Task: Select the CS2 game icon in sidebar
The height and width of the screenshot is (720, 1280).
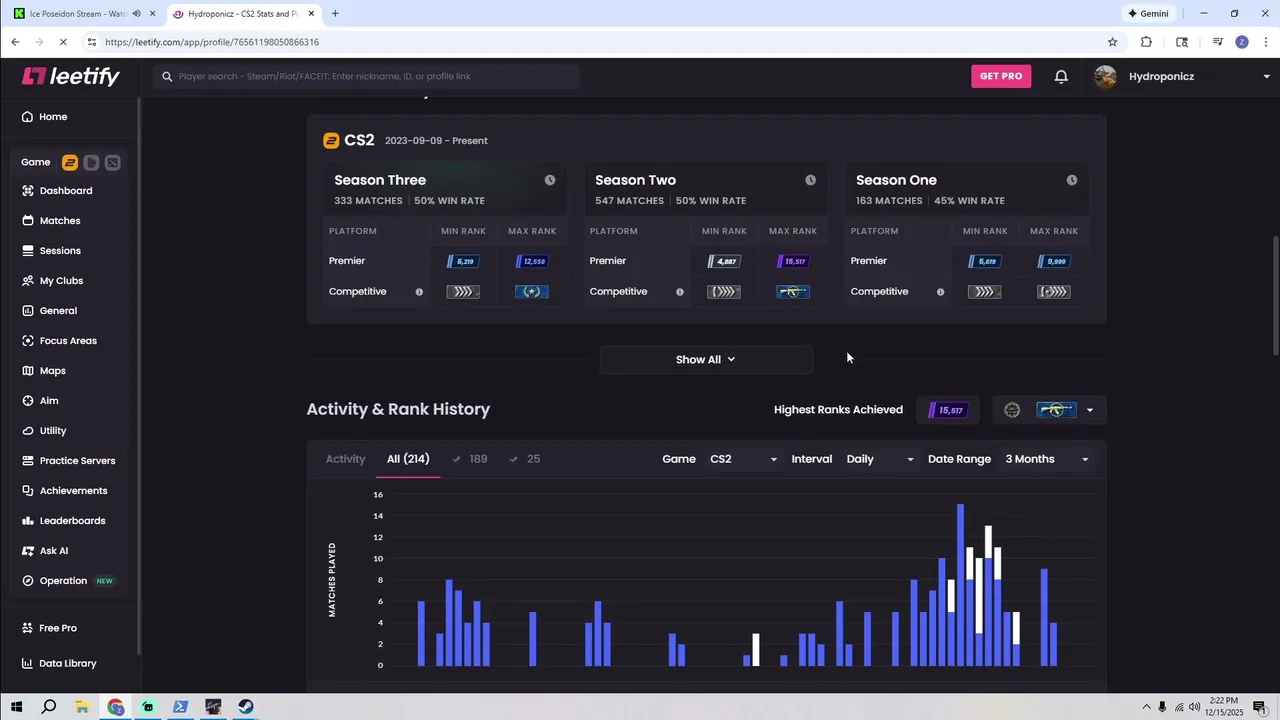Action: (70, 162)
